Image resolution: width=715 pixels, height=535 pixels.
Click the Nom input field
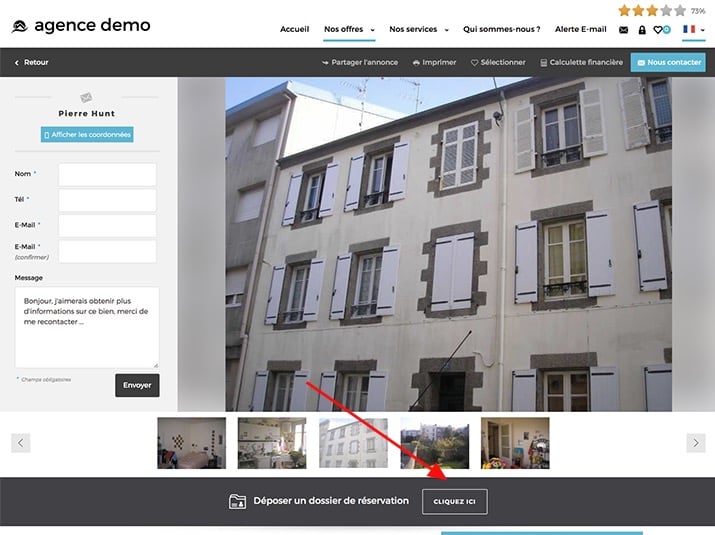pos(107,175)
